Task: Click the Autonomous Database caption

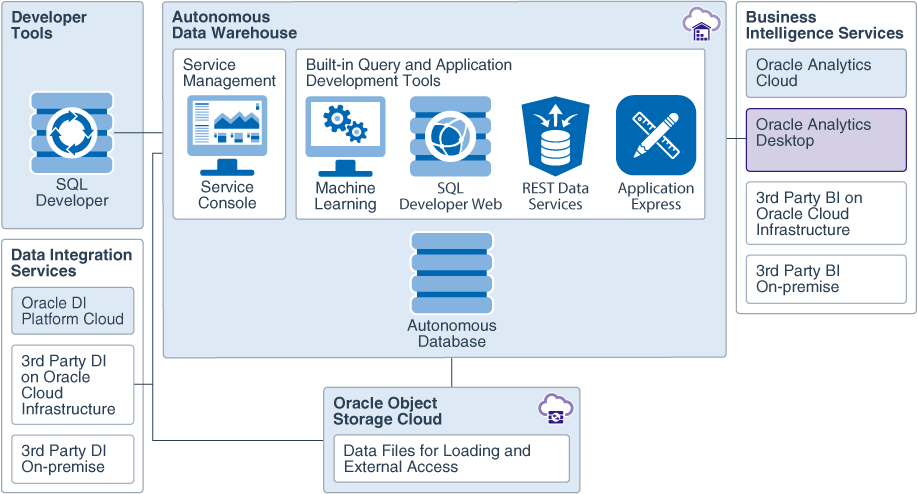Action: pos(452,334)
